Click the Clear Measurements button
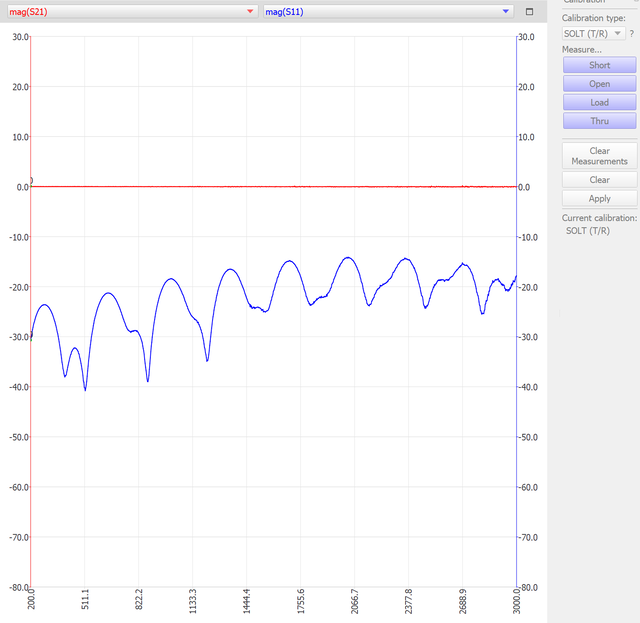 [x=599, y=156]
